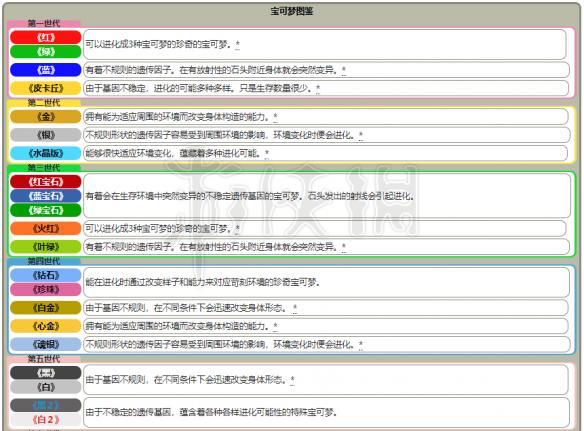
Task: Click the 水晶版 entry starting 能够很快适应
Action: point(173,153)
